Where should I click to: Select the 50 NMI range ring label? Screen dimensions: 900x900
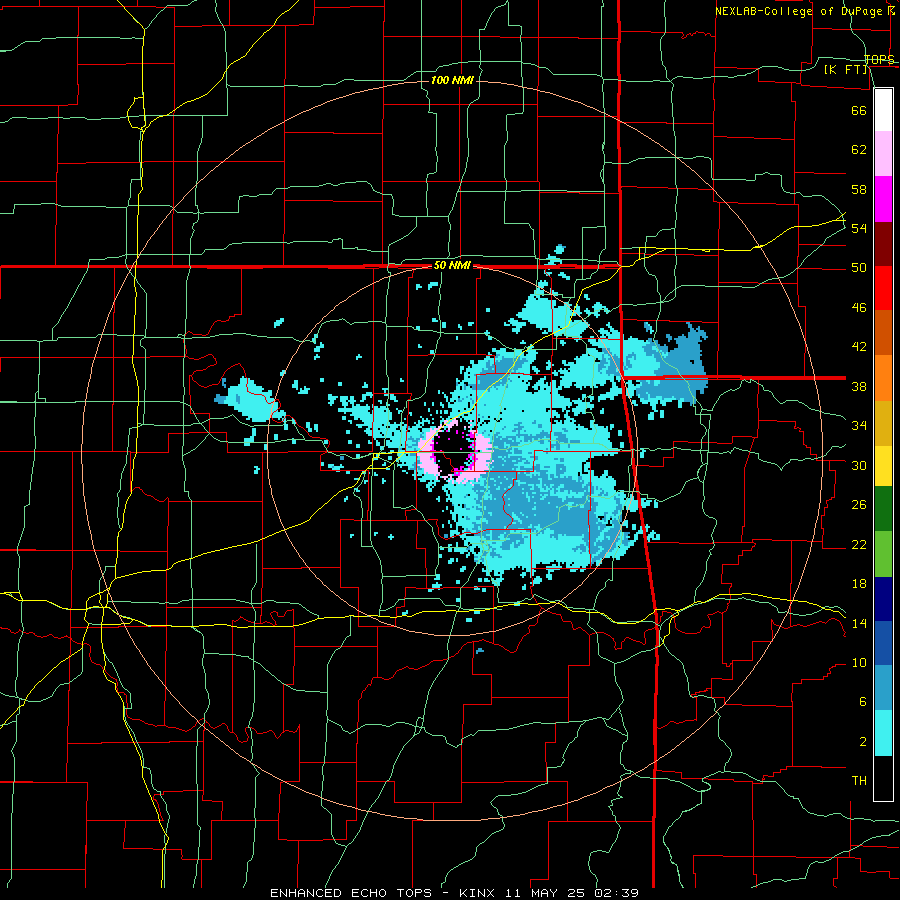pyautogui.click(x=452, y=265)
